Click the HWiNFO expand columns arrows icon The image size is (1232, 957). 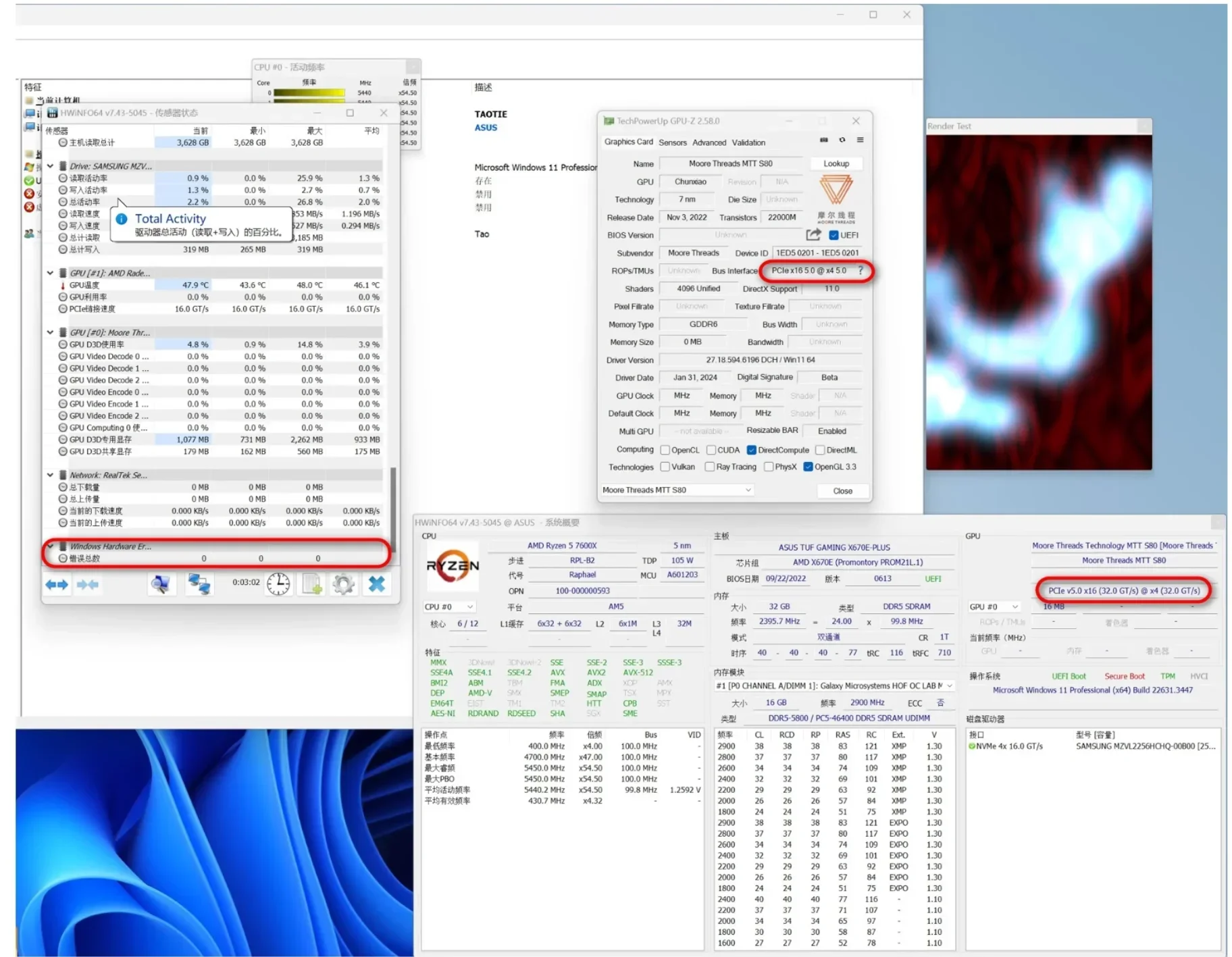point(57,584)
